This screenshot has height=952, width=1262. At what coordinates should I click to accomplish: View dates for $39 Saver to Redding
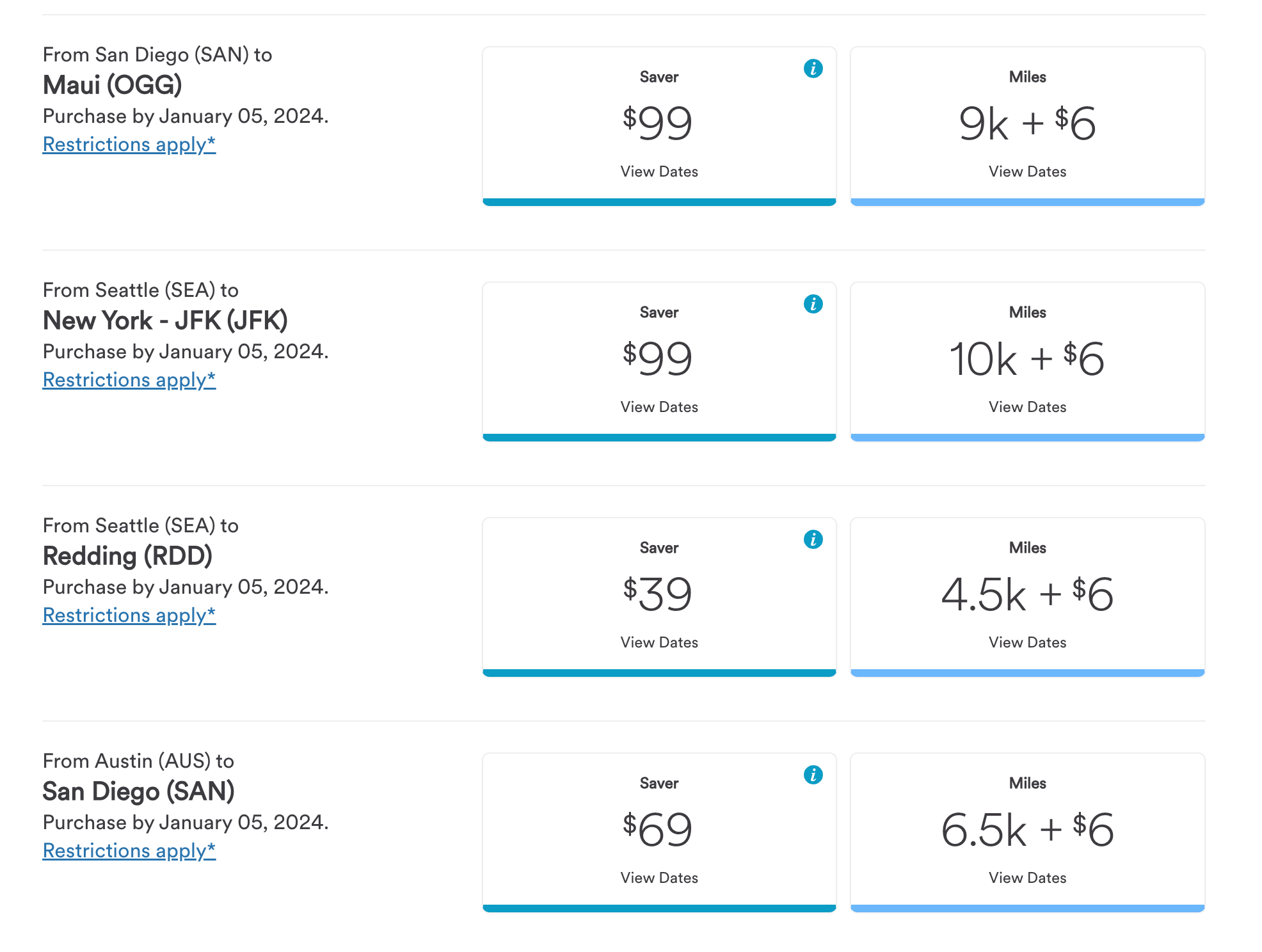[x=659, y=642]
